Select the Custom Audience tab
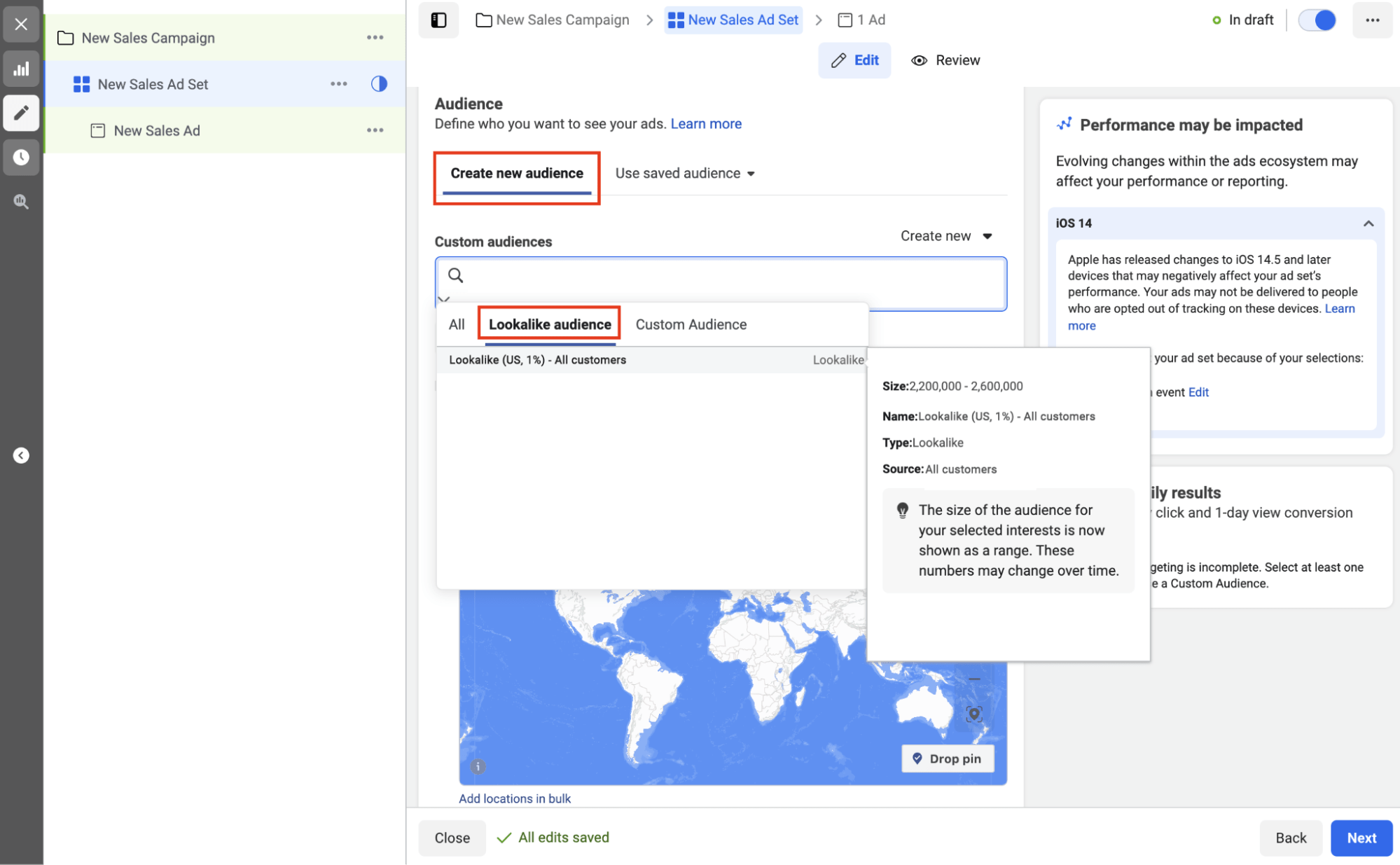 [x=691, y=324]
